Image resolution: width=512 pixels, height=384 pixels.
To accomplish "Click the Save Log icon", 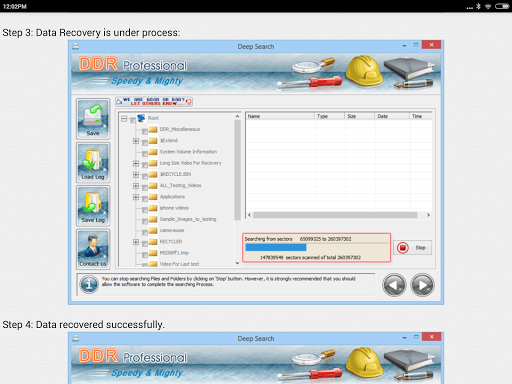I will pyautogui.click(x=93, y=206).
